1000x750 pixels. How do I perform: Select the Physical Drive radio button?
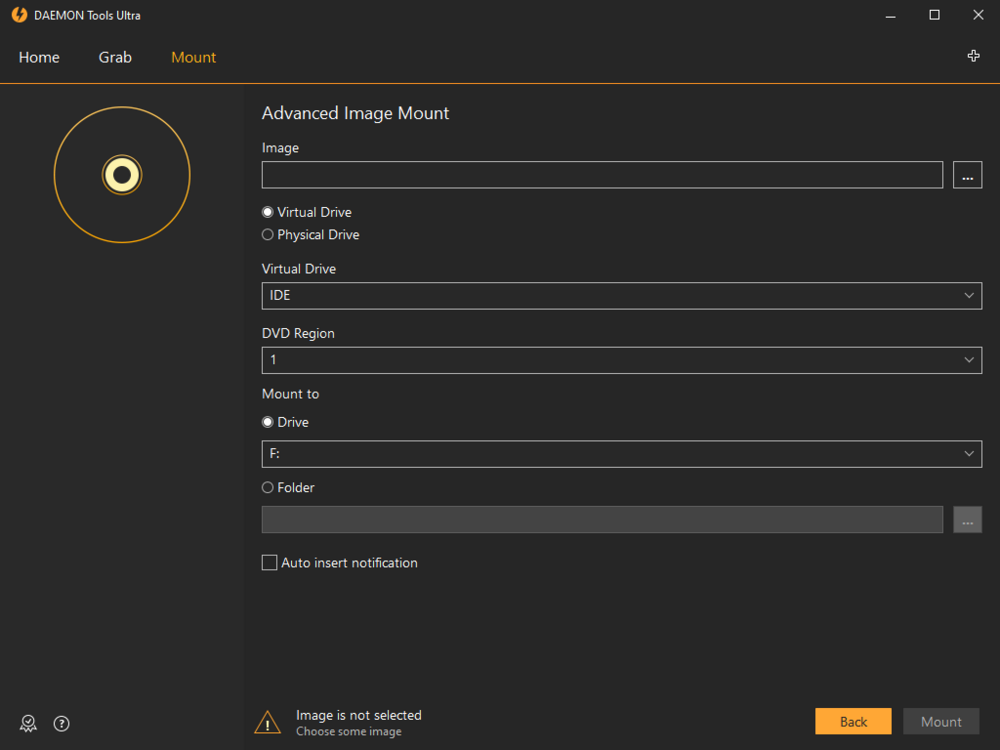(x=268, y=235)
